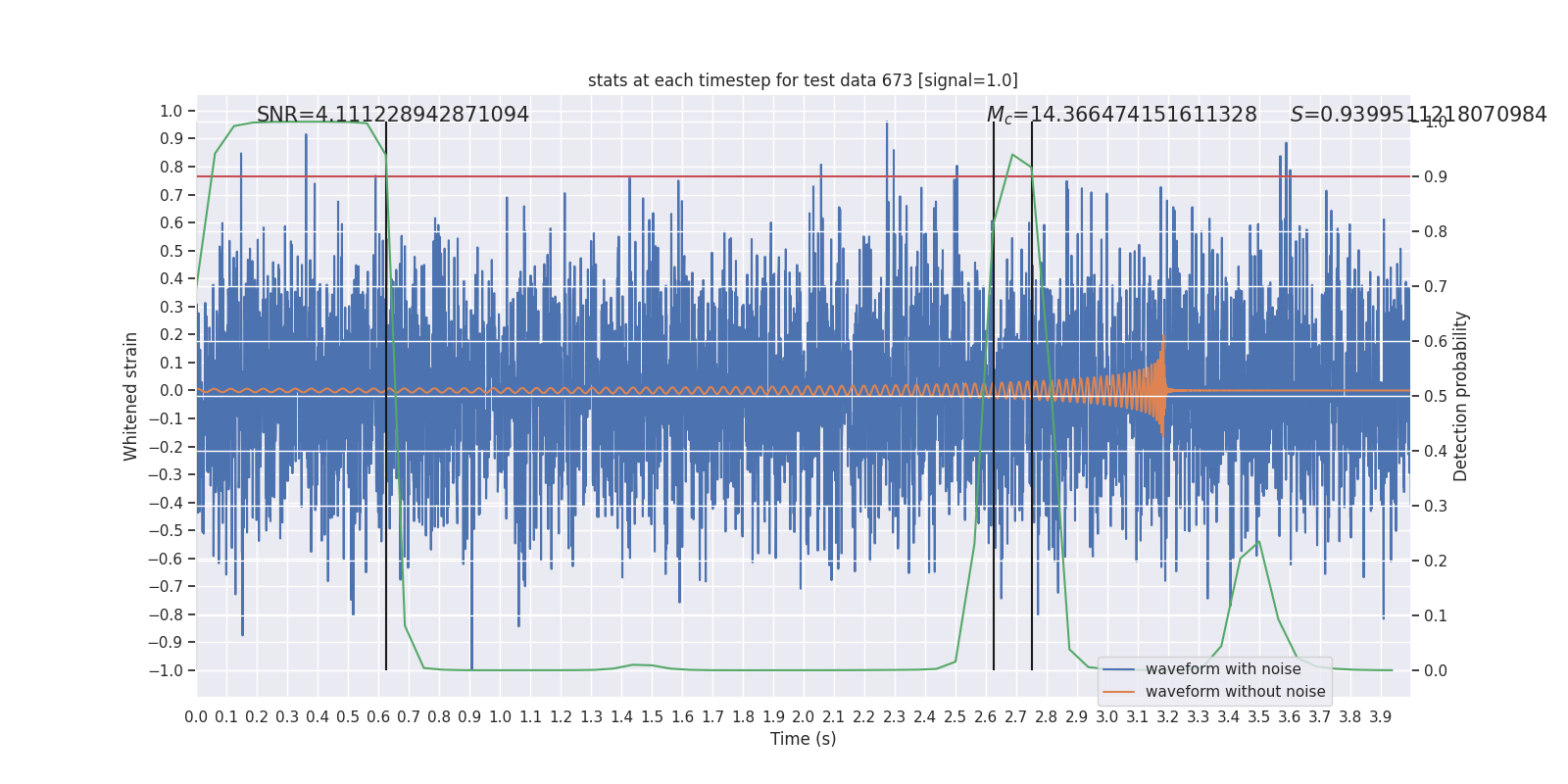
Task: Click the Mc=14.366474151611328 annotation
Action: point(1121,115)
